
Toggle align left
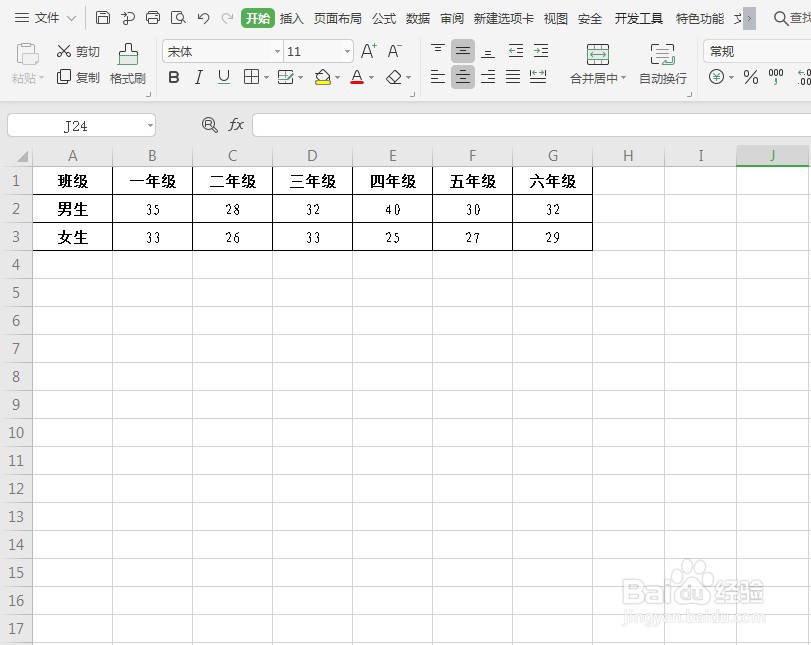(x=438, y=77)
